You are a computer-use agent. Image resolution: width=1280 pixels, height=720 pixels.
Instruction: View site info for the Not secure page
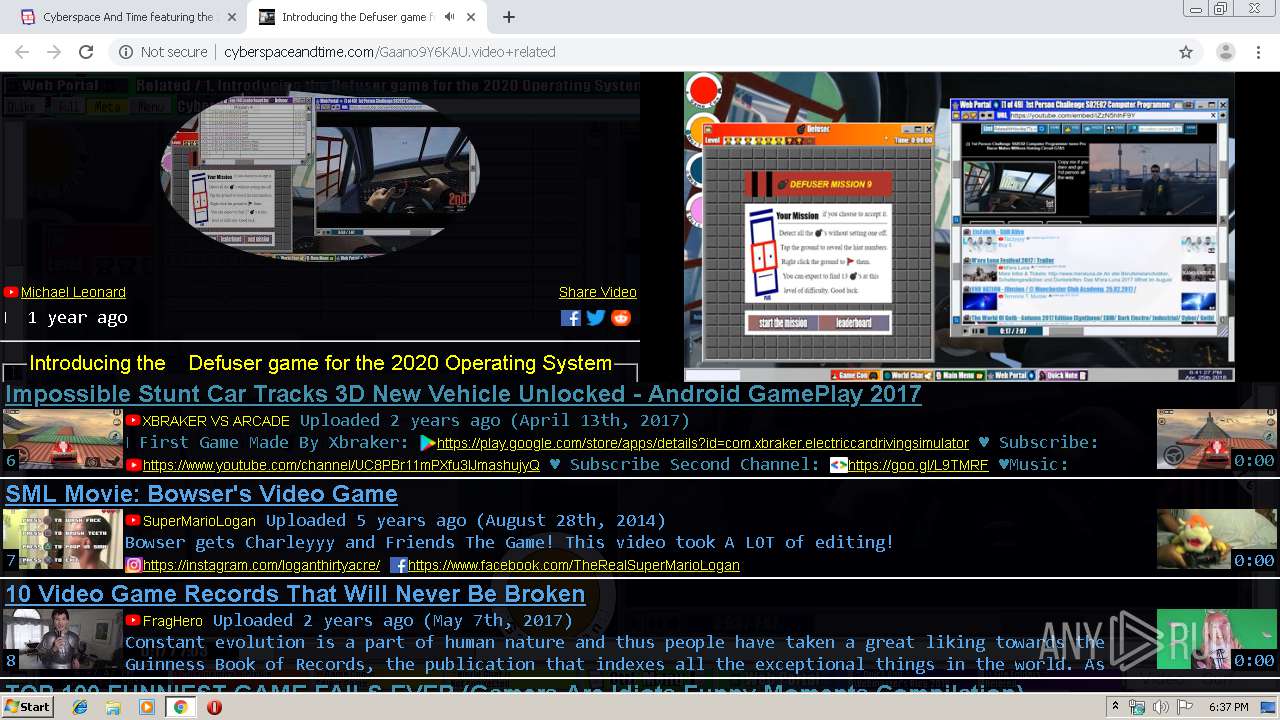[x=163, y=52]
